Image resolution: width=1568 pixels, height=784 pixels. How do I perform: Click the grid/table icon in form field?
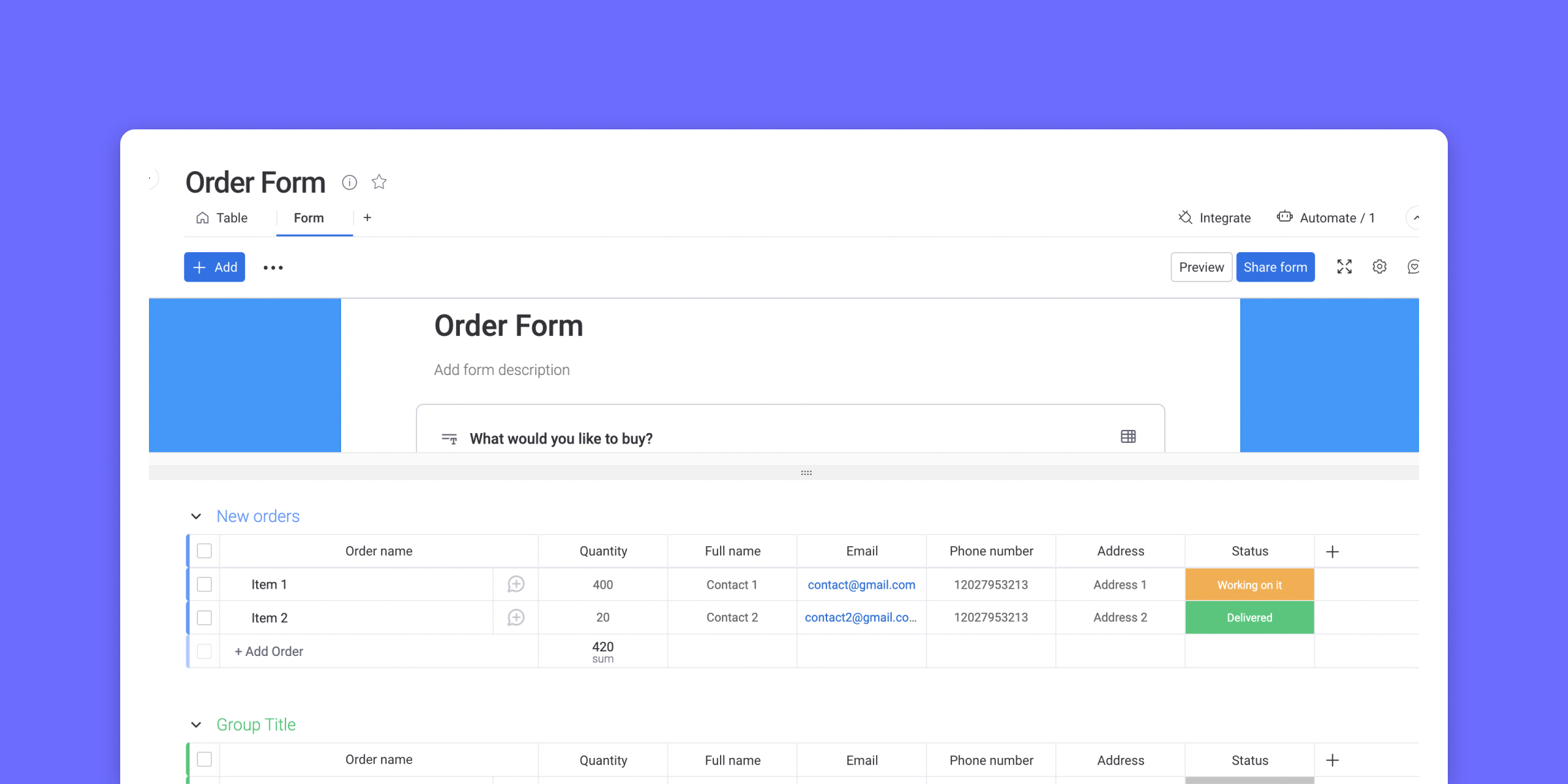click(1128, 437)
